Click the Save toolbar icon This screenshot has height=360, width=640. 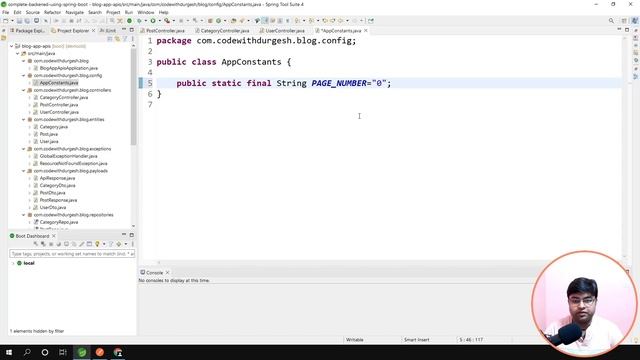pos(19,21)
